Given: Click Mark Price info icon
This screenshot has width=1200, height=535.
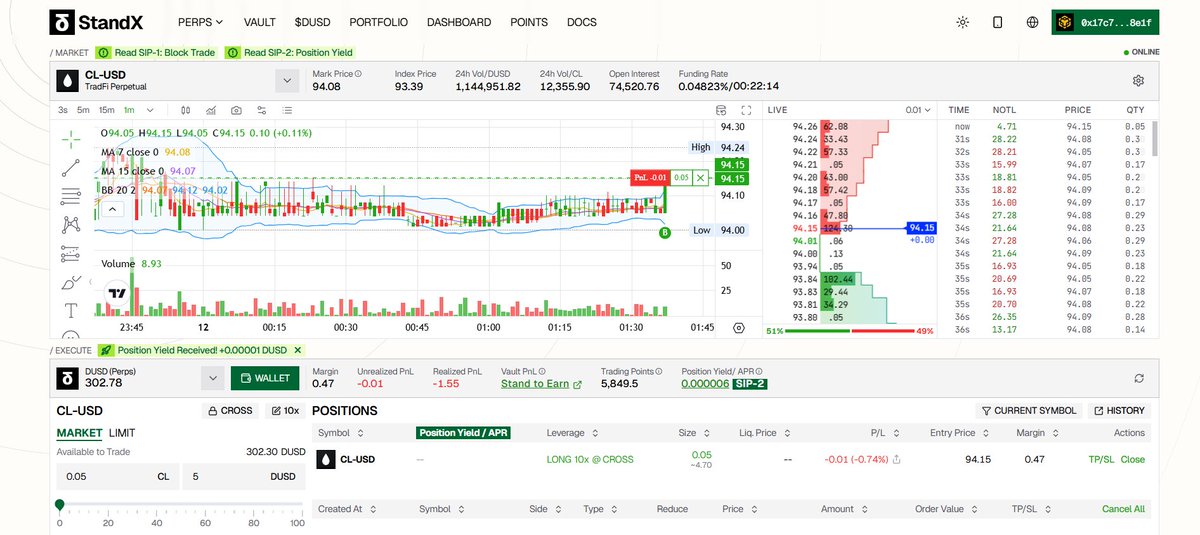Looking at the screenshot, I should pos(357,73).
